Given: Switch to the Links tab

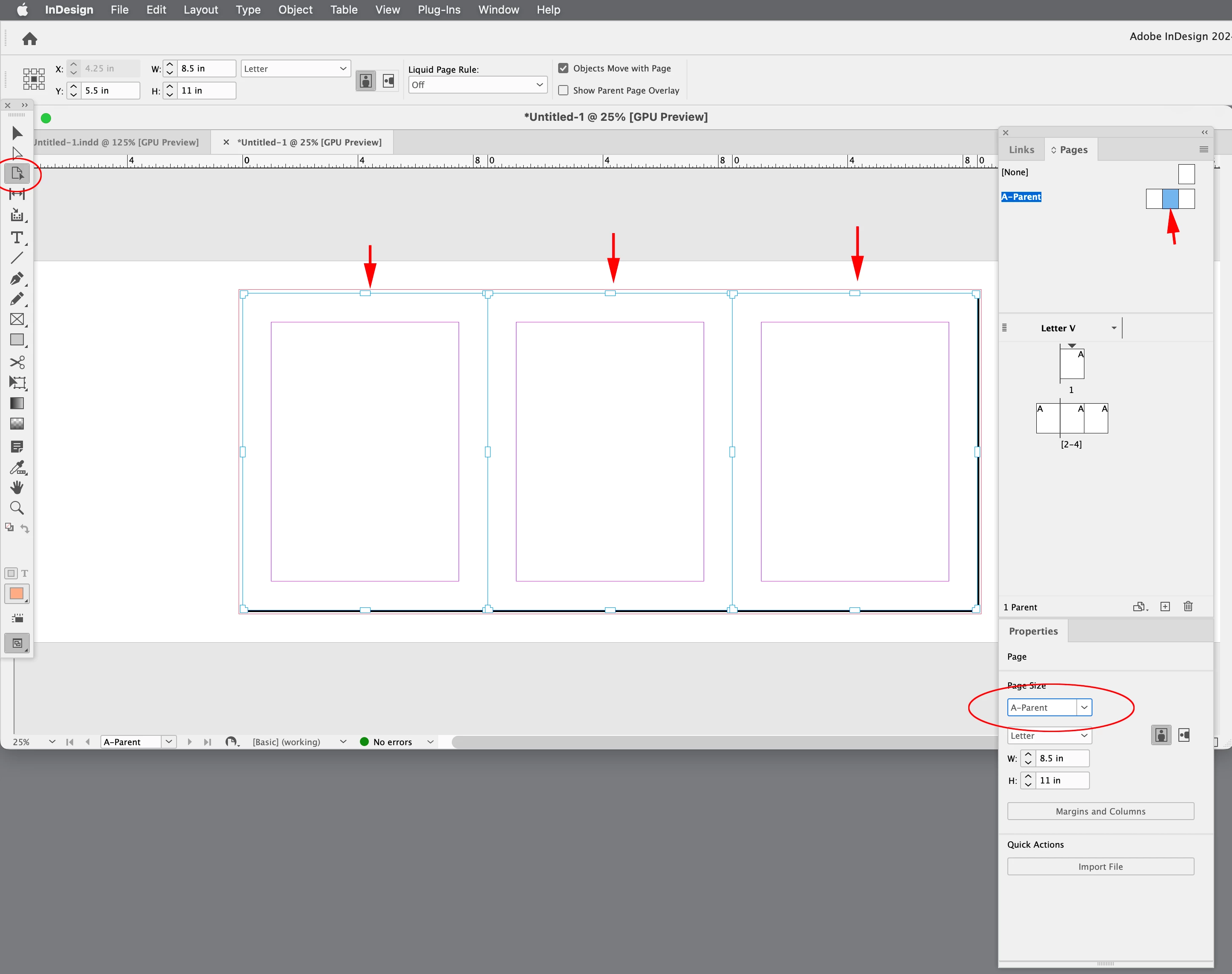Looking at the screenshot, I should click(x=1021, y=149).
